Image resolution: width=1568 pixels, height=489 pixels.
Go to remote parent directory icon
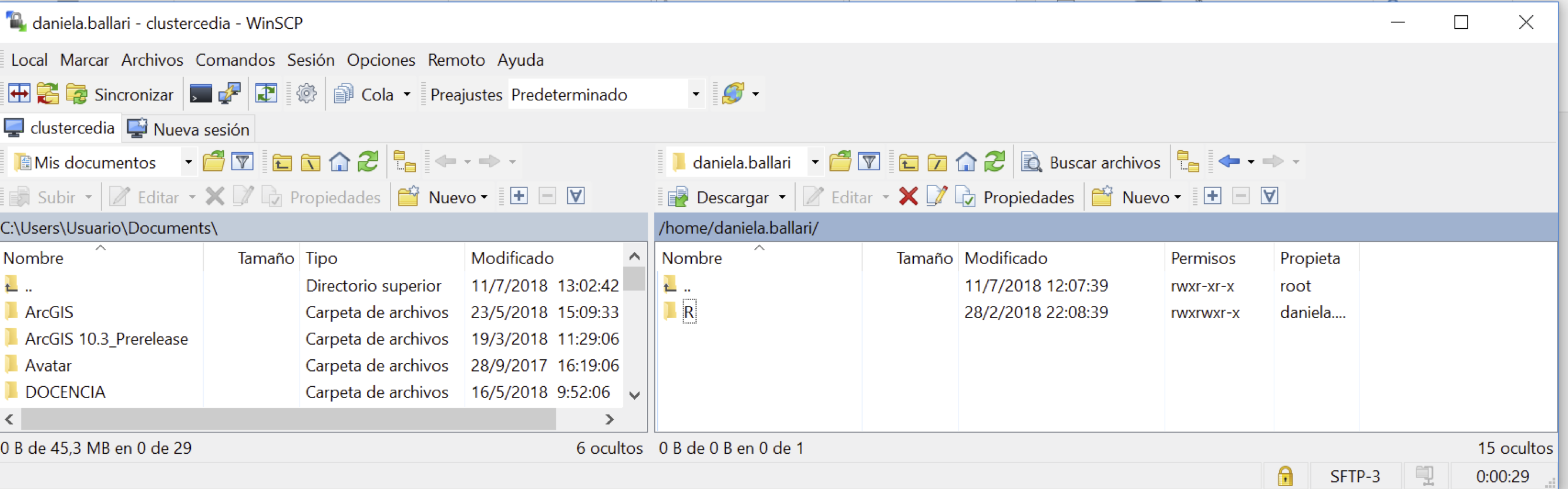(908, 162)
